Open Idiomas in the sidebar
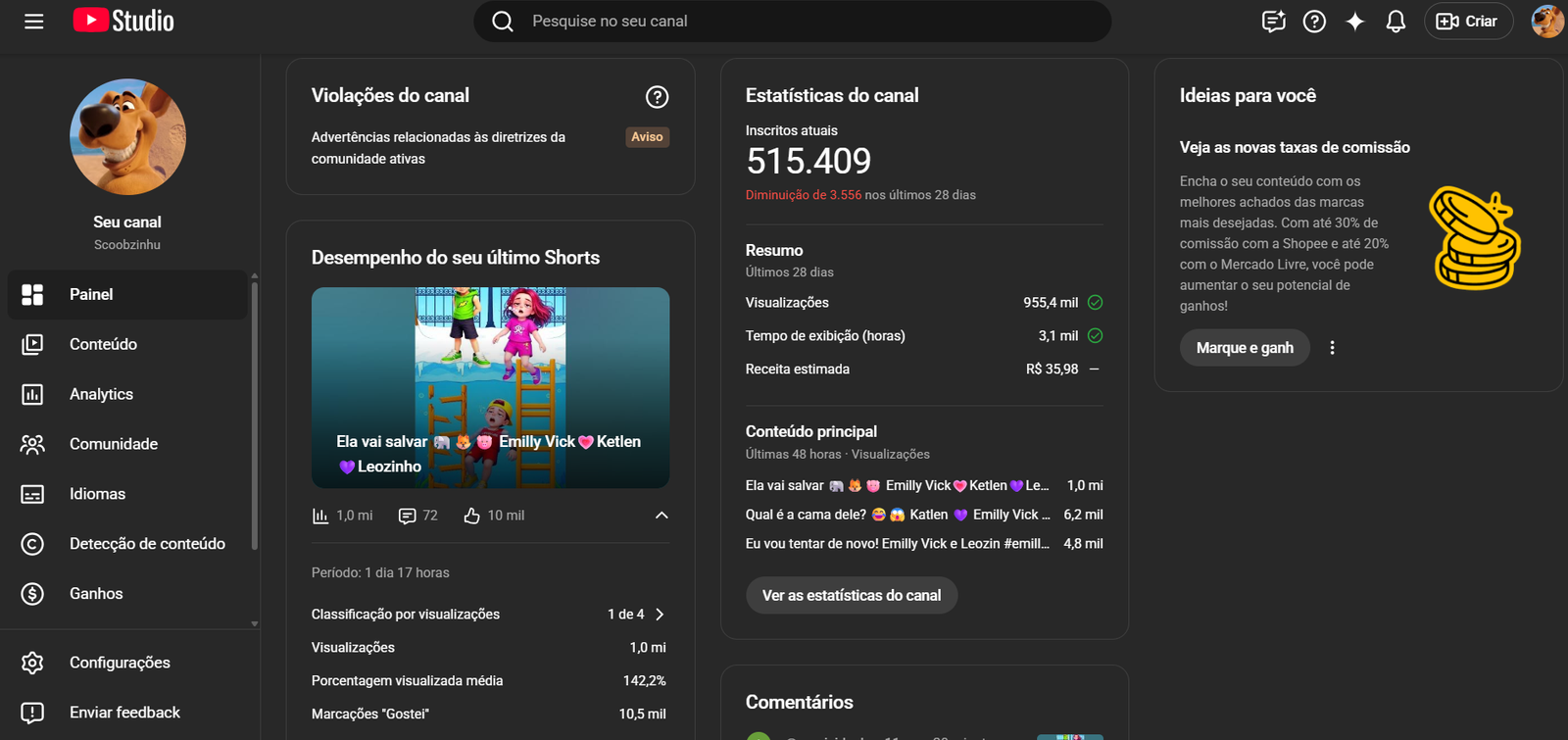 (127, 494)
